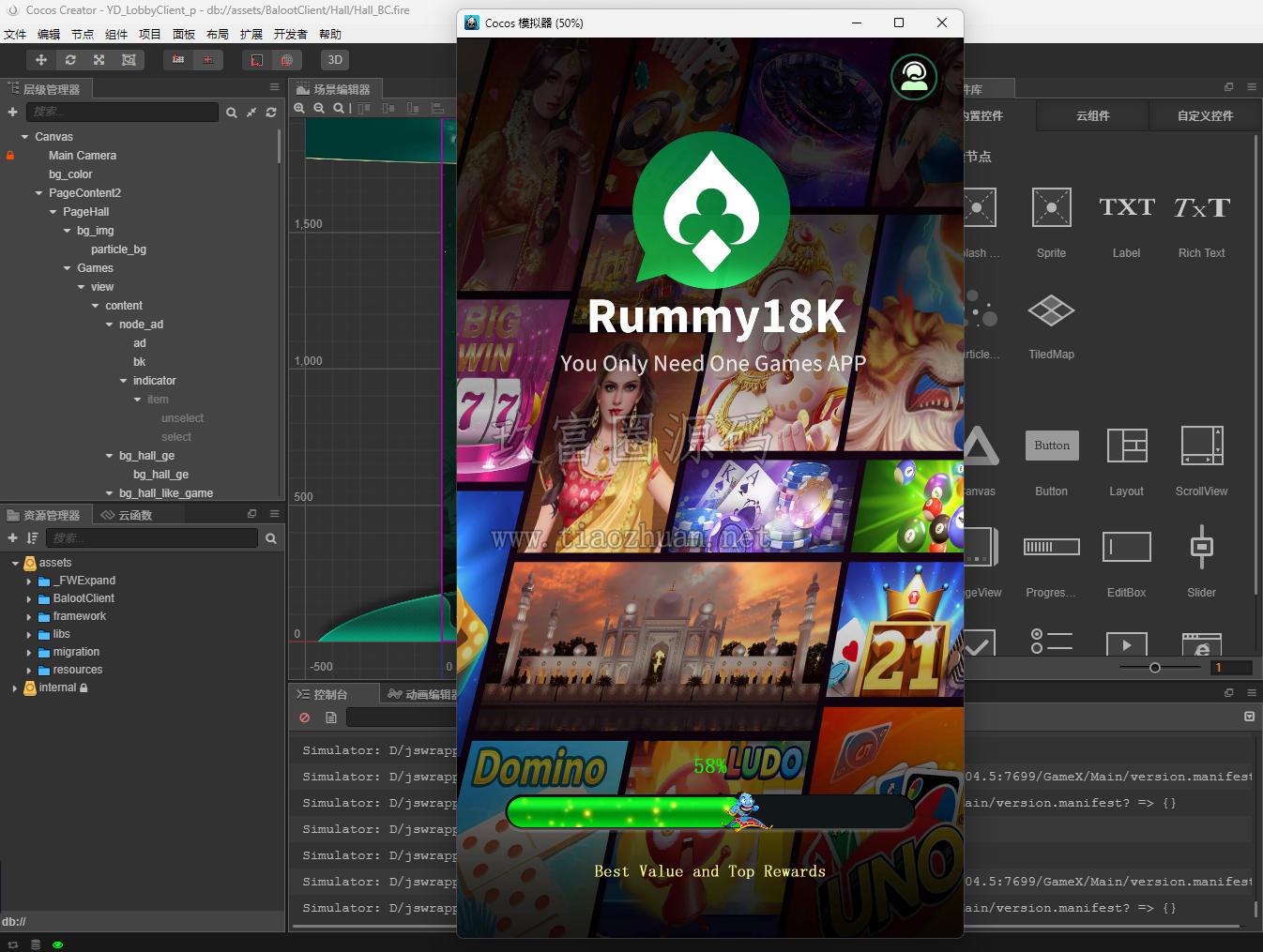The width and height of the screenshot is (1263, 952).
Task: Open console log file
Action: [x=331, y=718]
